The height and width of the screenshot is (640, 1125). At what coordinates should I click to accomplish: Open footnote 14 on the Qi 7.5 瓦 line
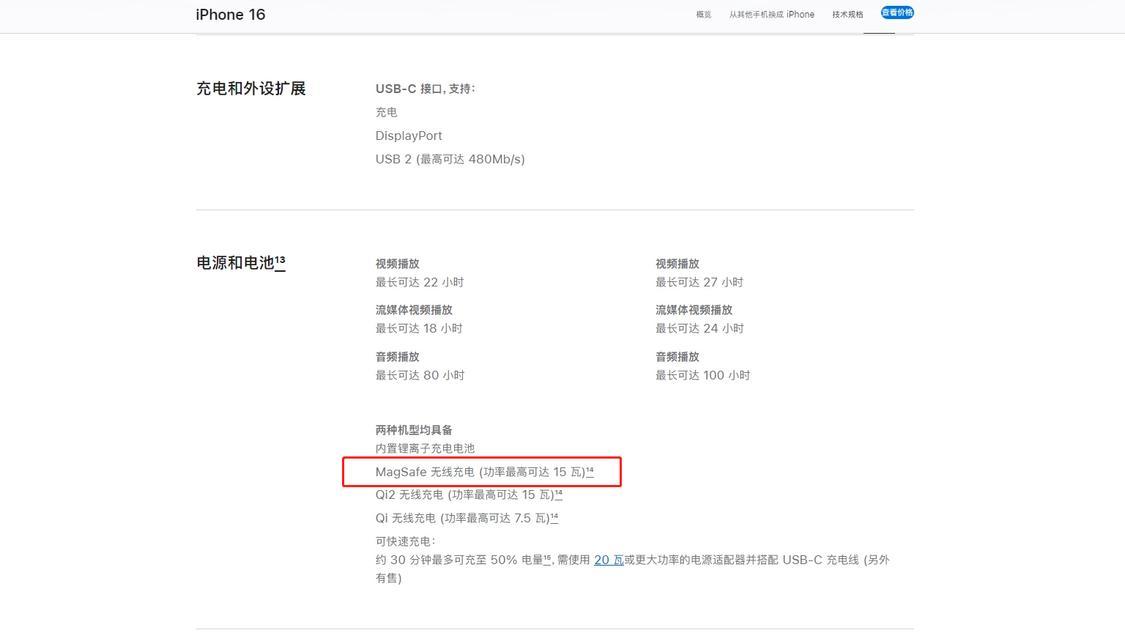click(554, 517)
